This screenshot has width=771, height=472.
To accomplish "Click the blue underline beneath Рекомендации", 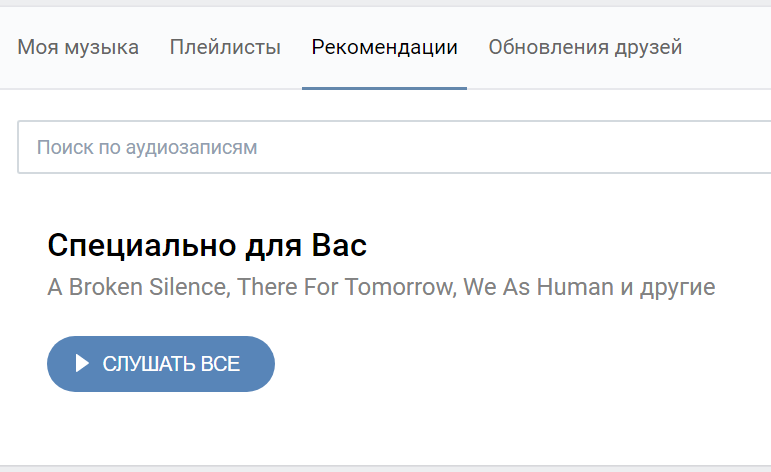I will [x=385, y=88].
